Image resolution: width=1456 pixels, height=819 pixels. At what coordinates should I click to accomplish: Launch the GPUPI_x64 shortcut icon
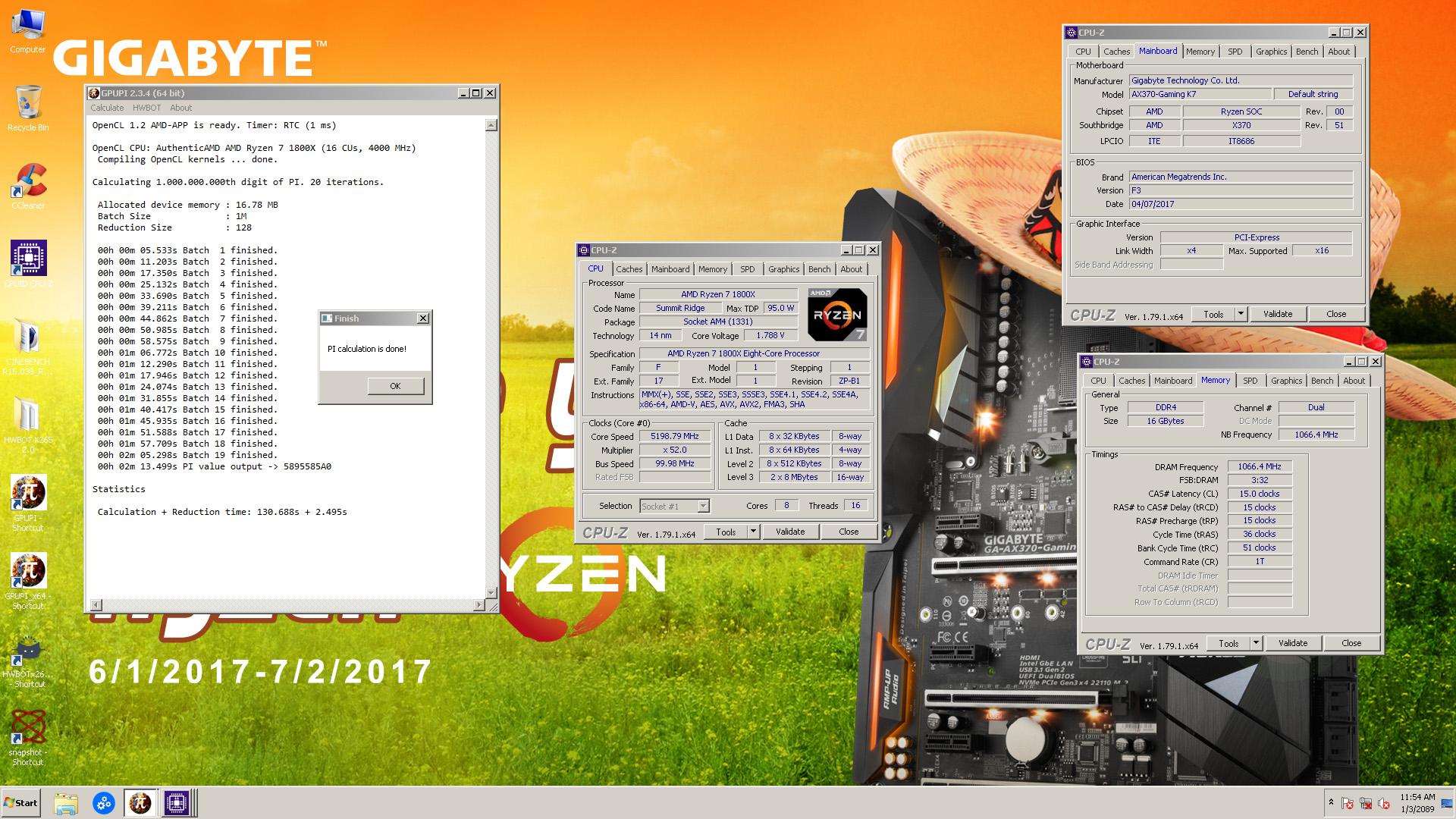point(28,580)
